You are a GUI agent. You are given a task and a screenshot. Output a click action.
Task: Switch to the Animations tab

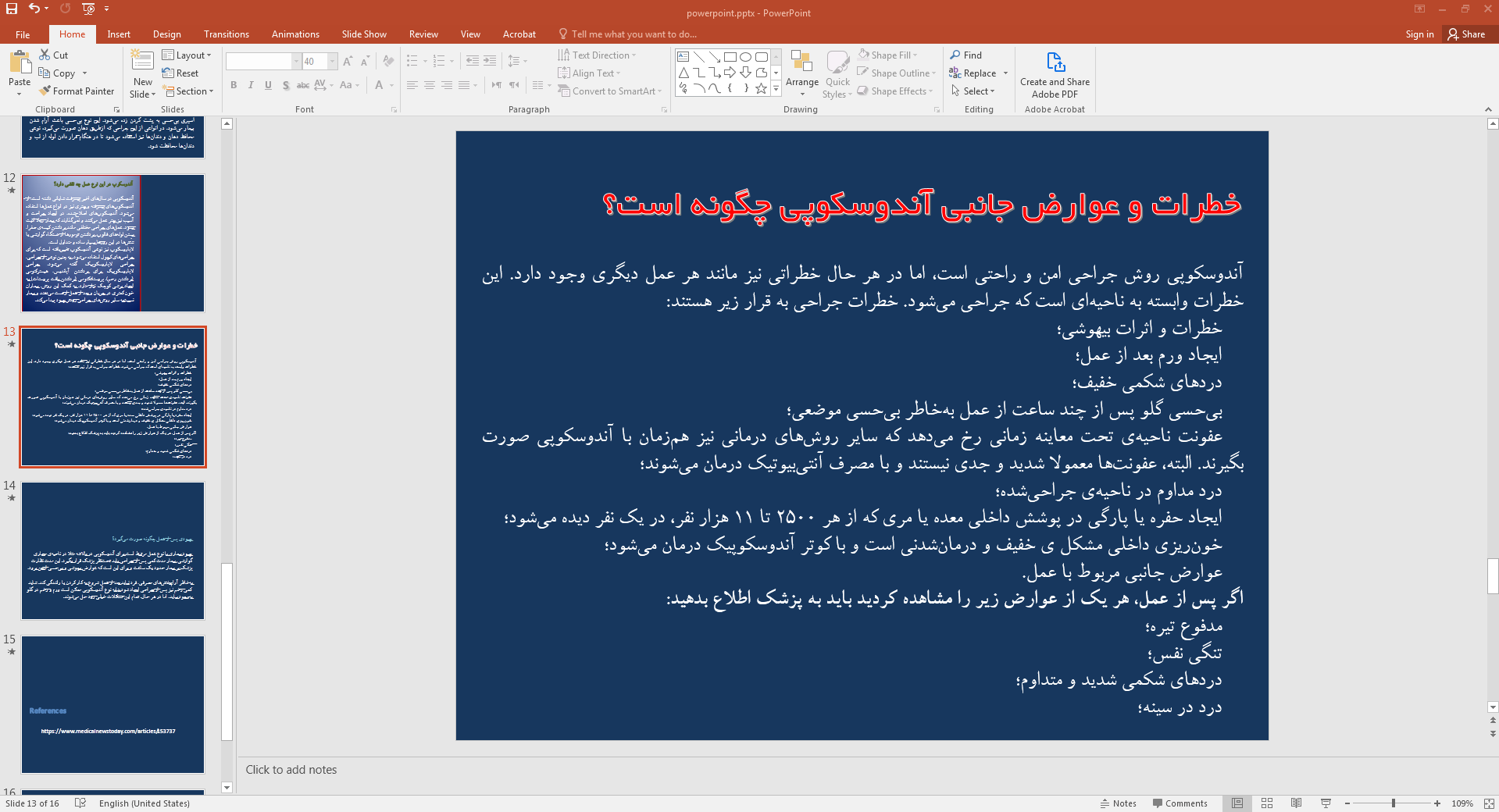295,34
